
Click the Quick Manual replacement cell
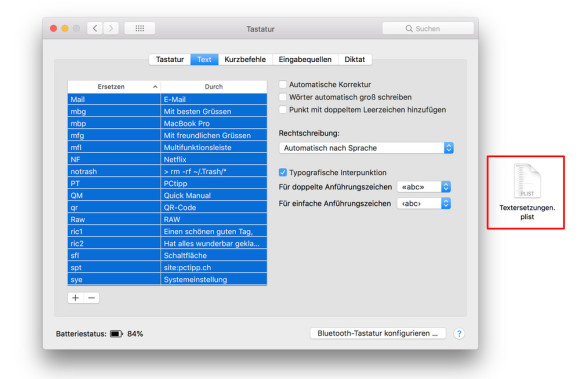(x=214, y=195)
